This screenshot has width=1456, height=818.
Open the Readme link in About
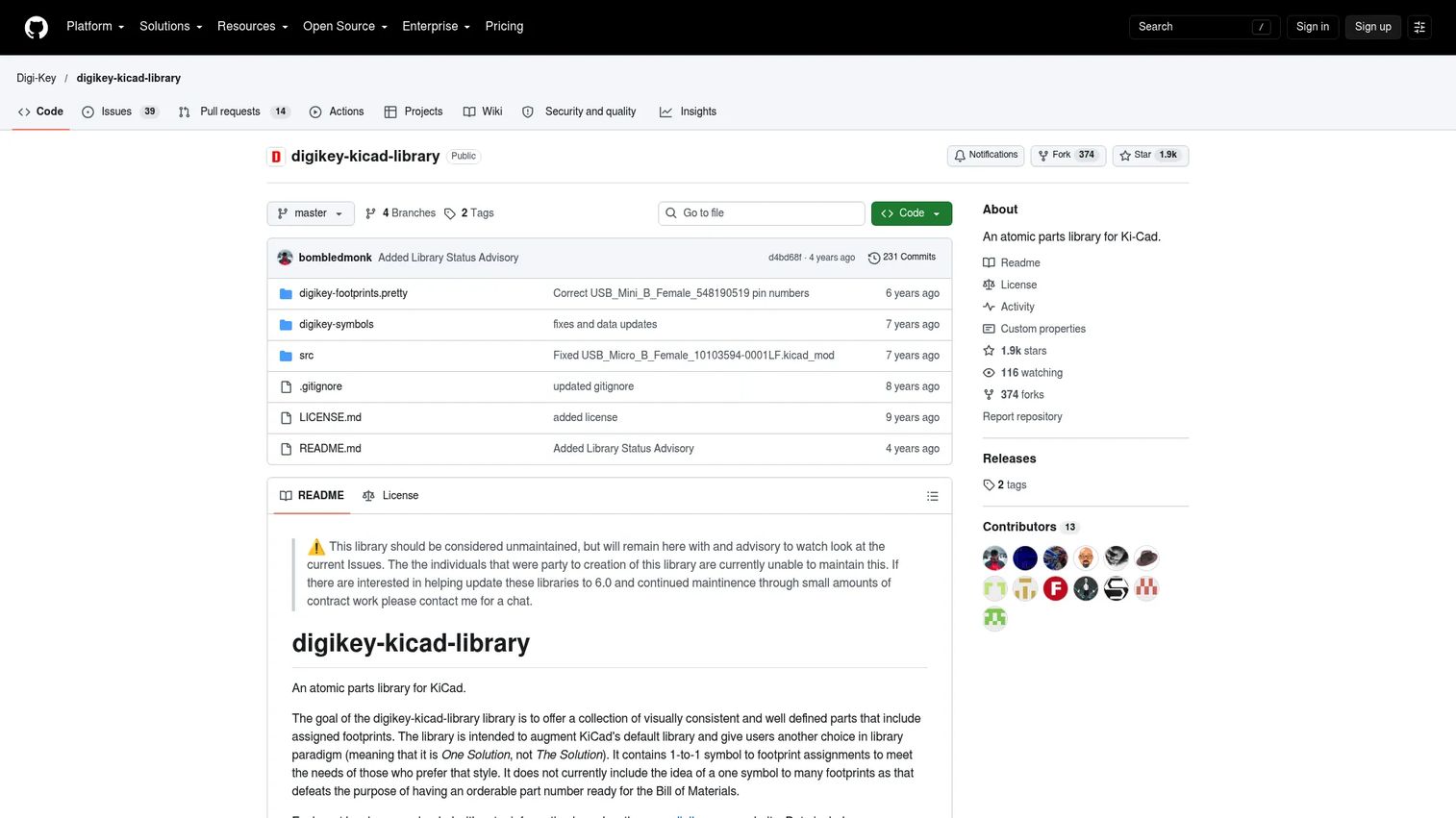click(x=1012, y=262)
